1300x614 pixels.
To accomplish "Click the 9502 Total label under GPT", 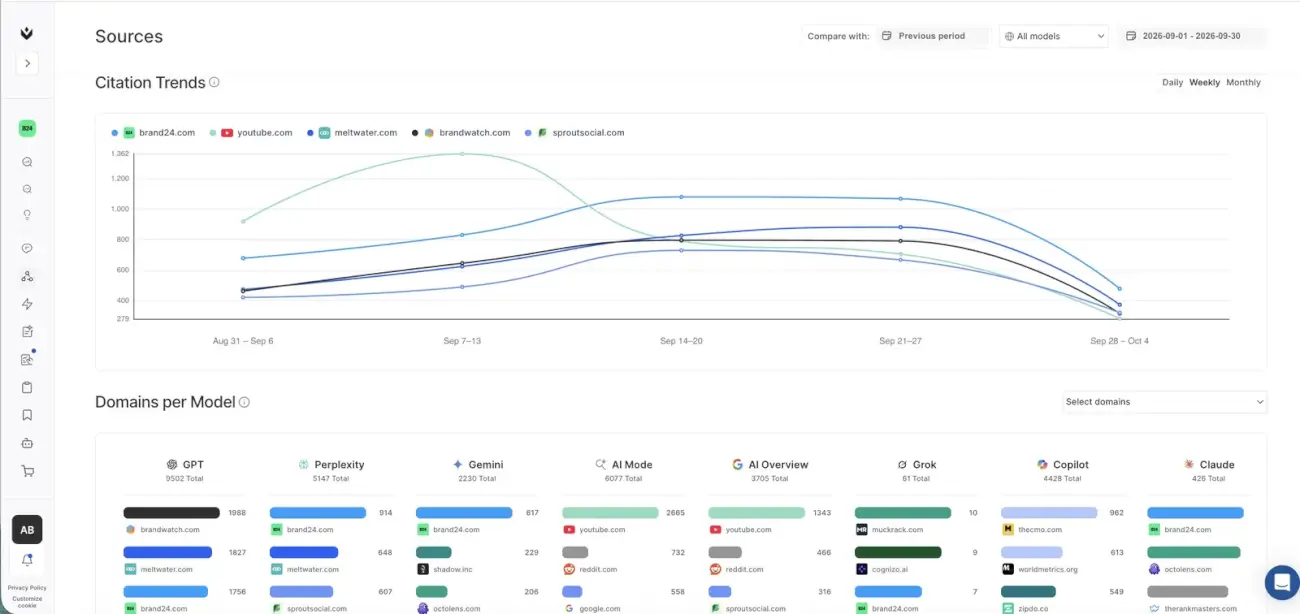I will coord(185,478).
